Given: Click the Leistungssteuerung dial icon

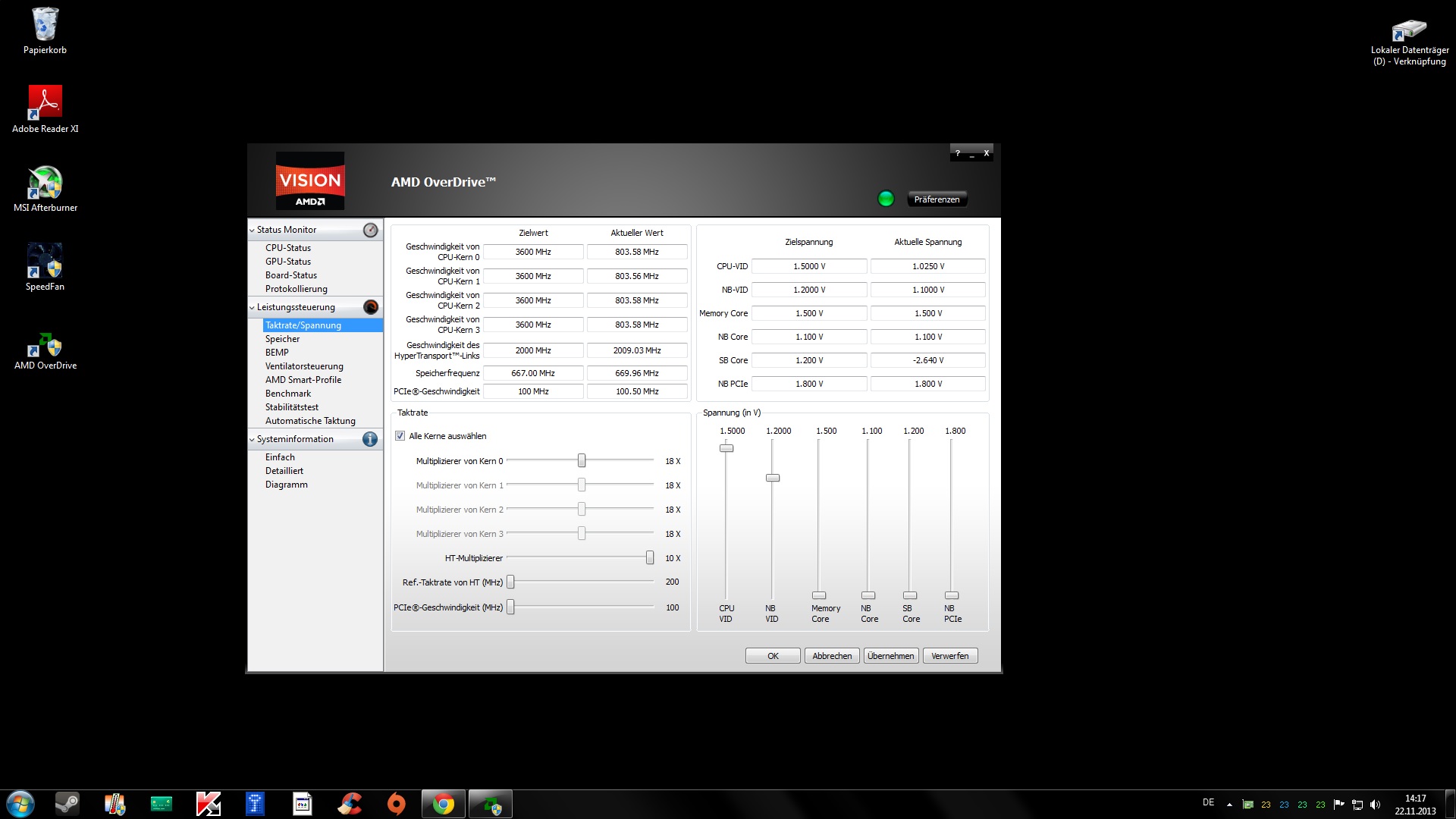Looking at the screenshot, I should (x=370, y=307).
